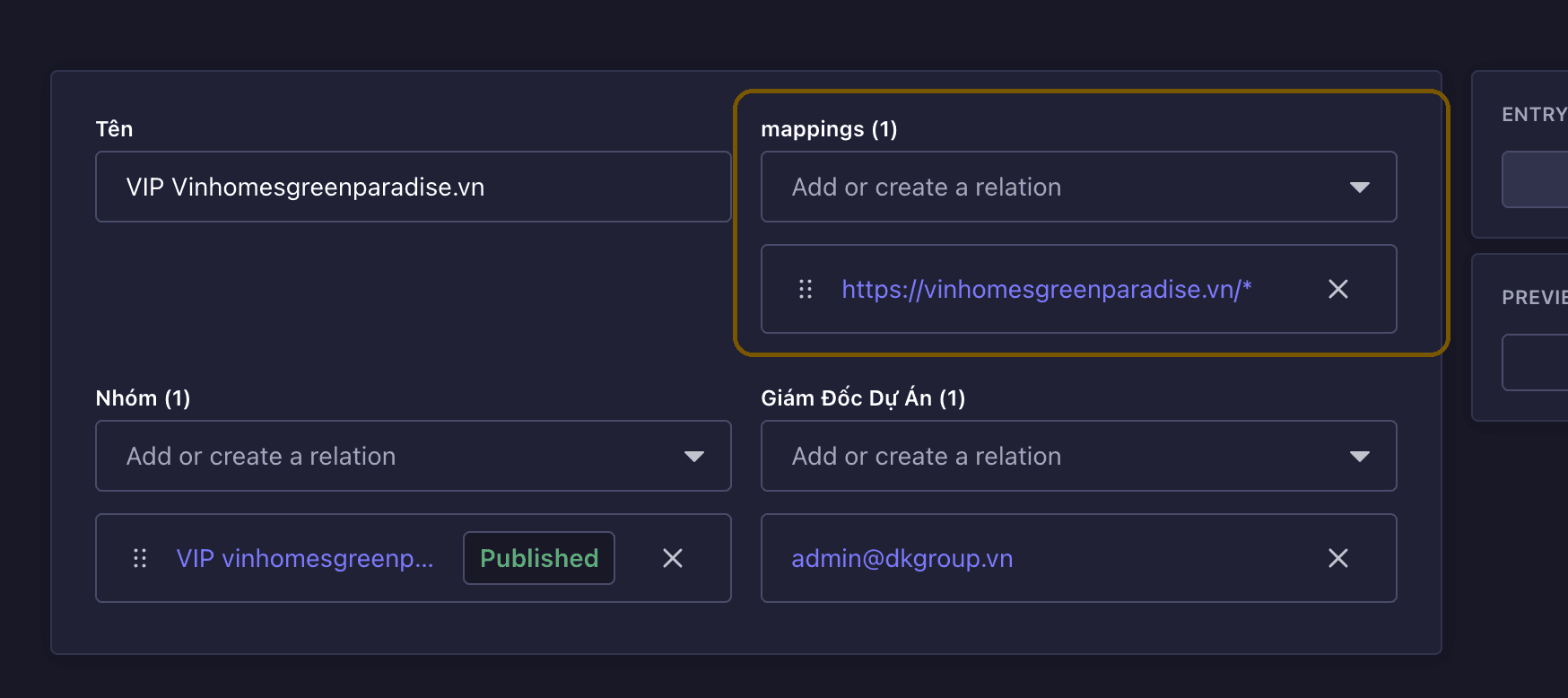Focus the Nhóm relation search box
The width and height of the screenshot is (1568, 698).
(x=386, y=456)
